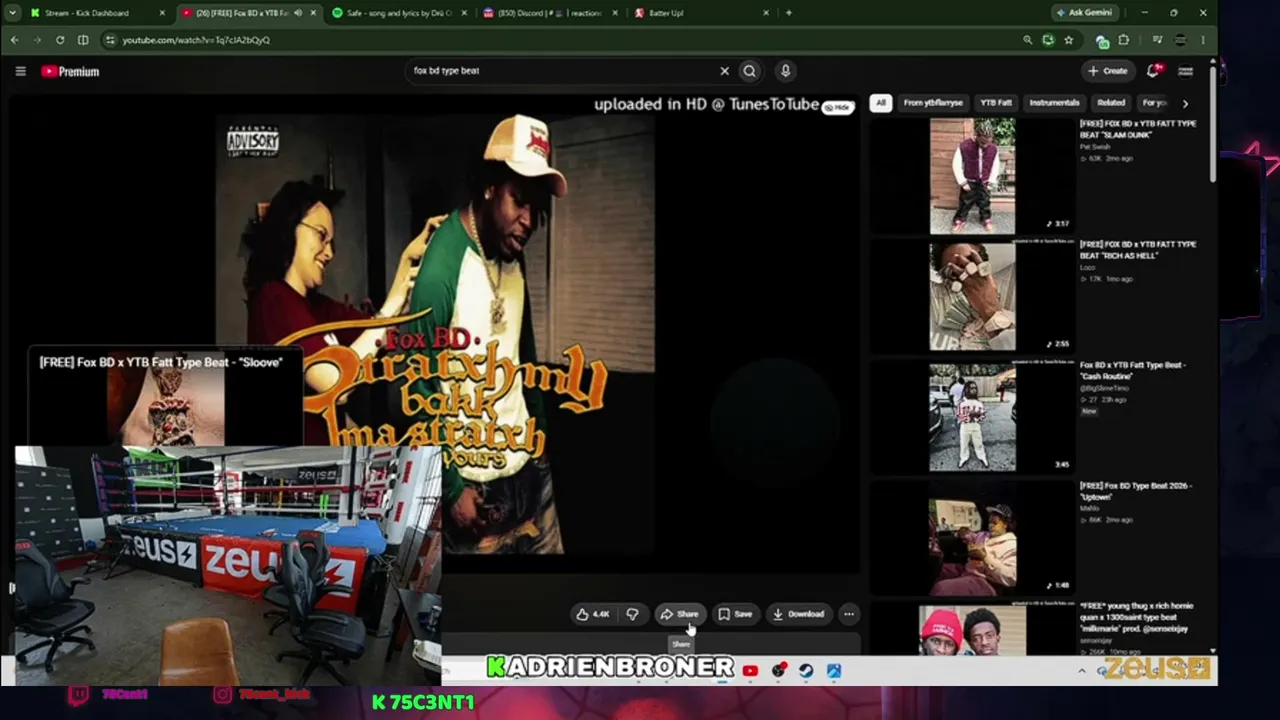Close the Stream - Kick Dashboard tab
Screen dimensions: 1280x720
[x=162, y=13]
